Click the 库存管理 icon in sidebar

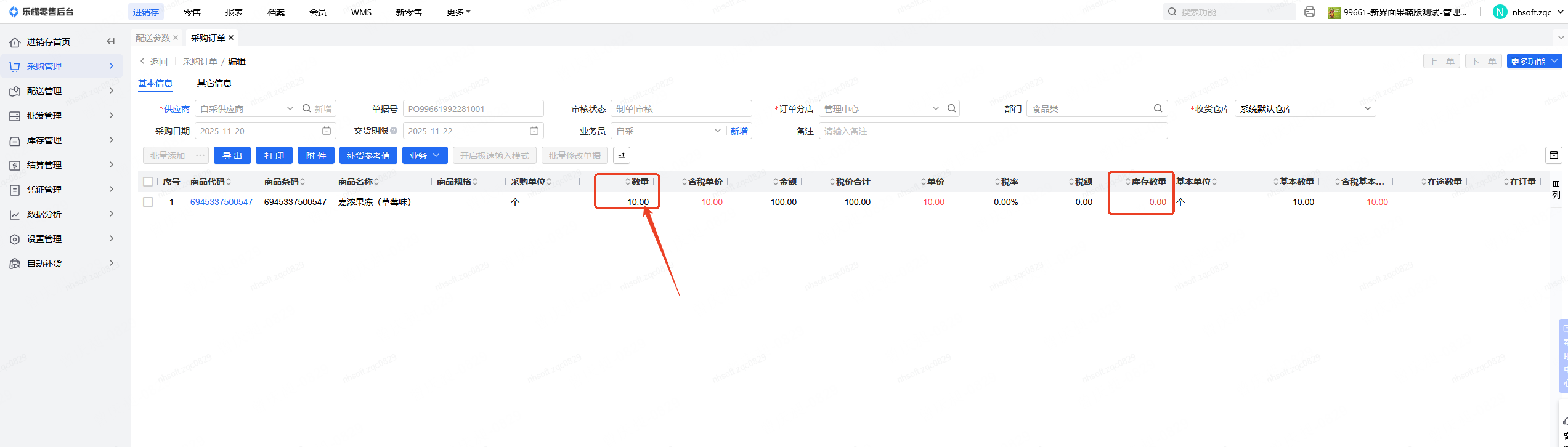(x=15, y=140)
